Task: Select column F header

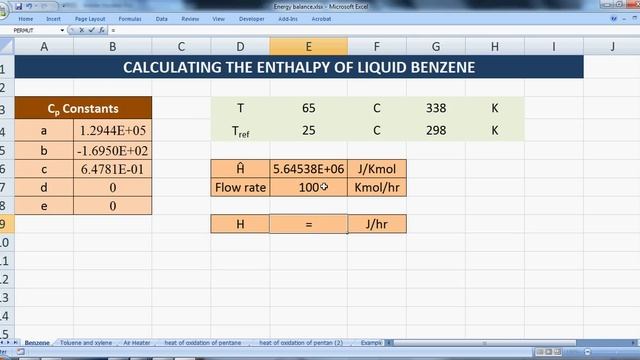Action: pyautogui.click(x=377, y=47)
